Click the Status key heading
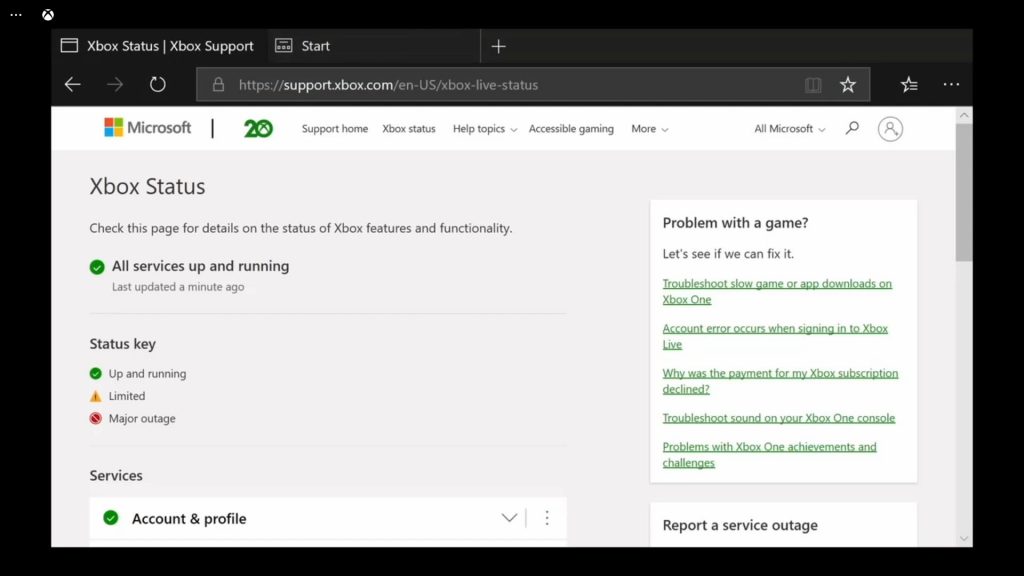This screenshot has height=576, width=1024. 123,344
